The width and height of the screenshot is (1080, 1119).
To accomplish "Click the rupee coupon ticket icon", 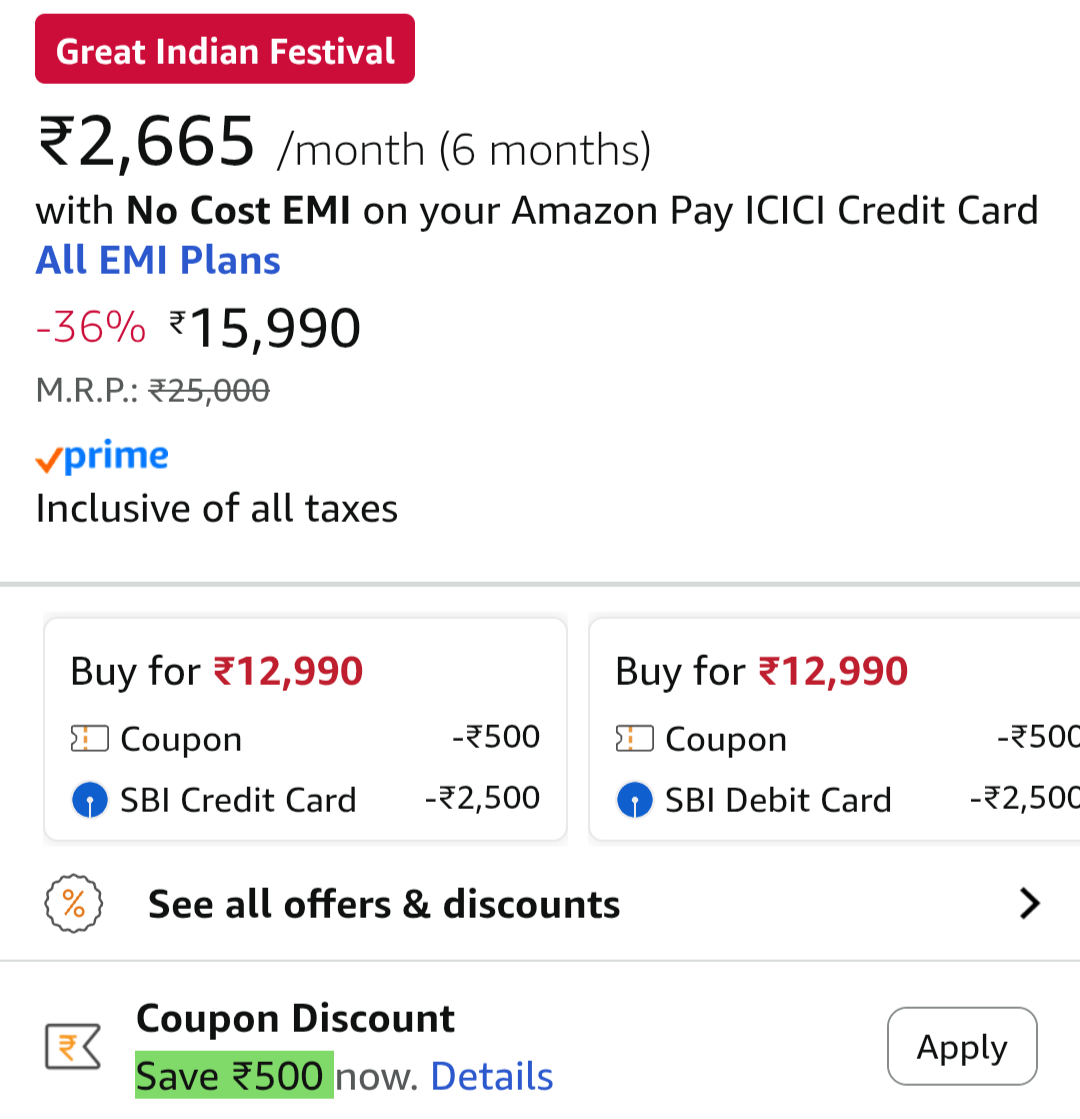I will pyautogui.click(x=73, y=1047).
